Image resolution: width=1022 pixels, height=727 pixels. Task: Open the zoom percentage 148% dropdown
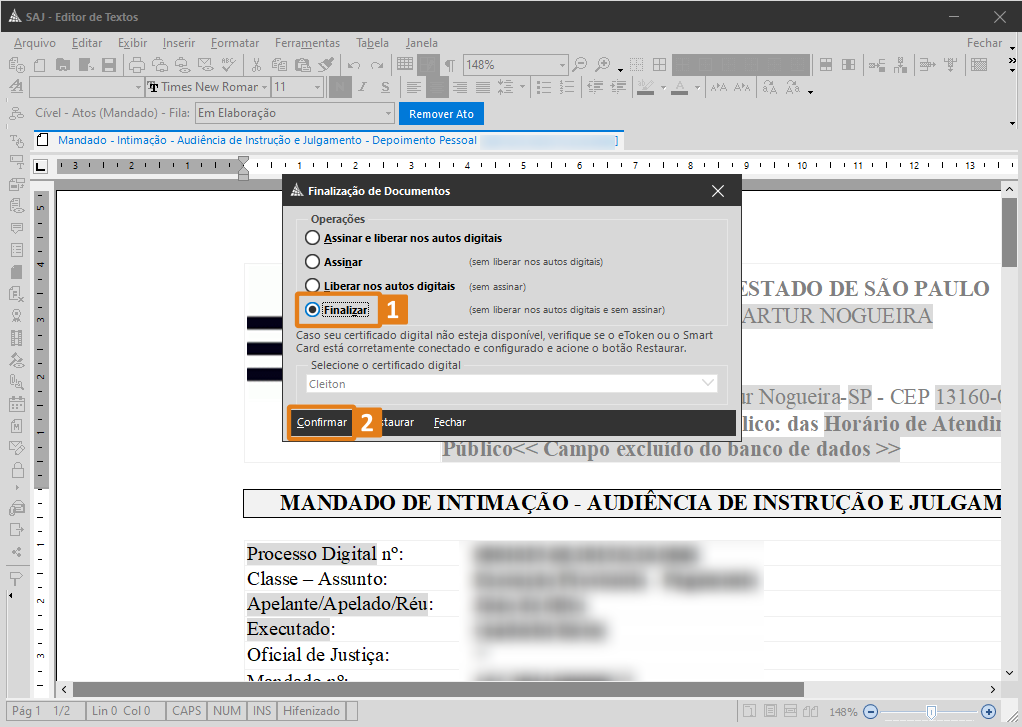[x=562, y=65]
